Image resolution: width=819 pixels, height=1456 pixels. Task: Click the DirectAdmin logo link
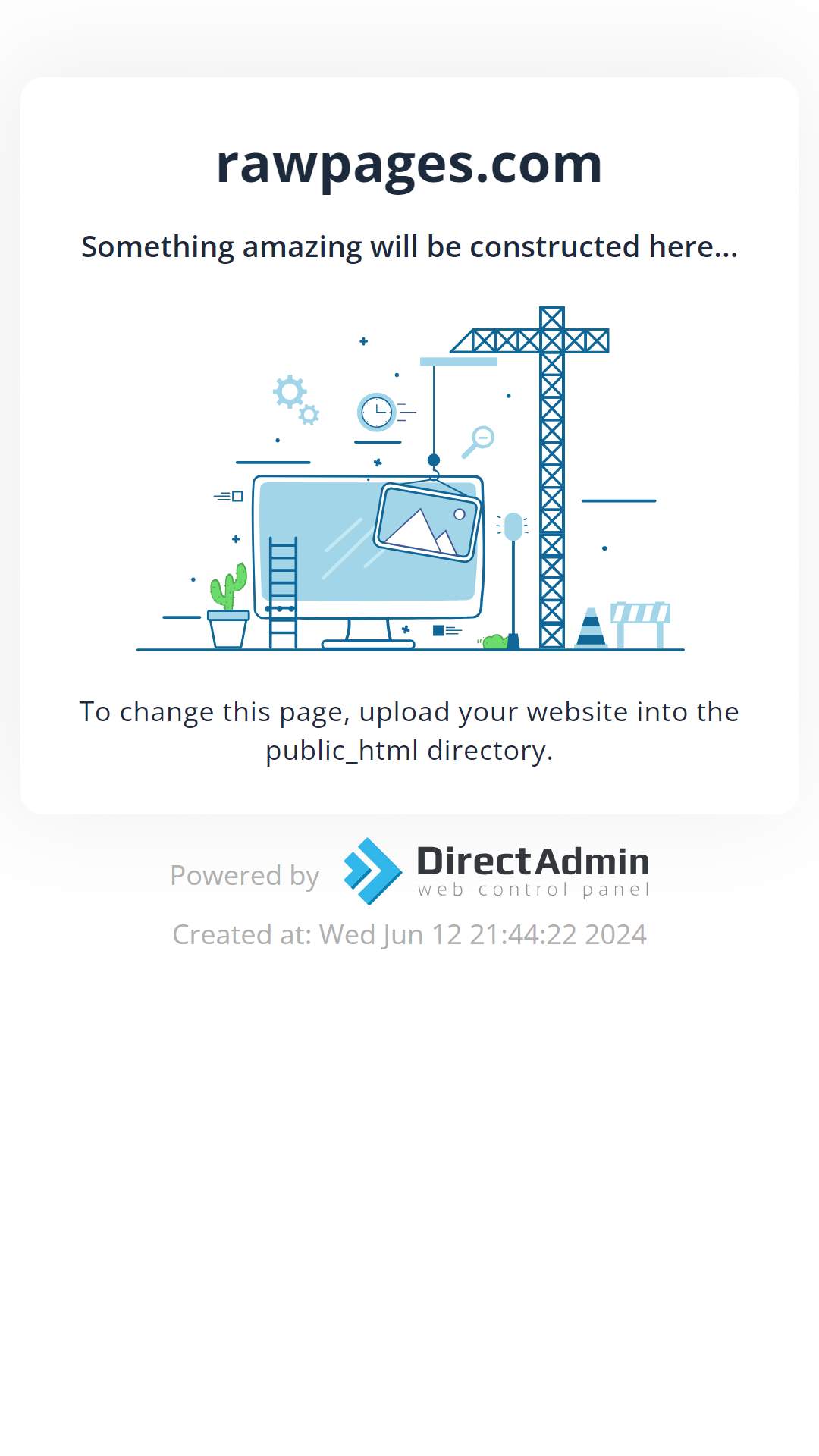pyautogui.click(x=496, y=871)
